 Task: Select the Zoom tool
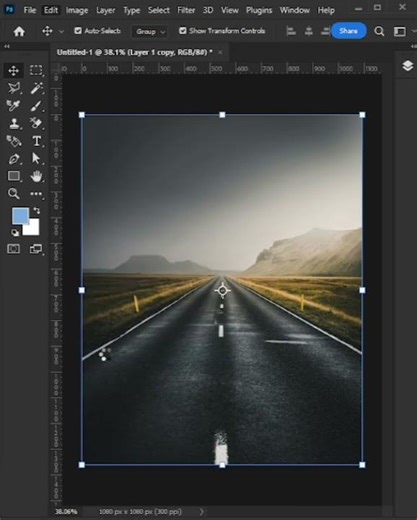[x=13, y=194]
